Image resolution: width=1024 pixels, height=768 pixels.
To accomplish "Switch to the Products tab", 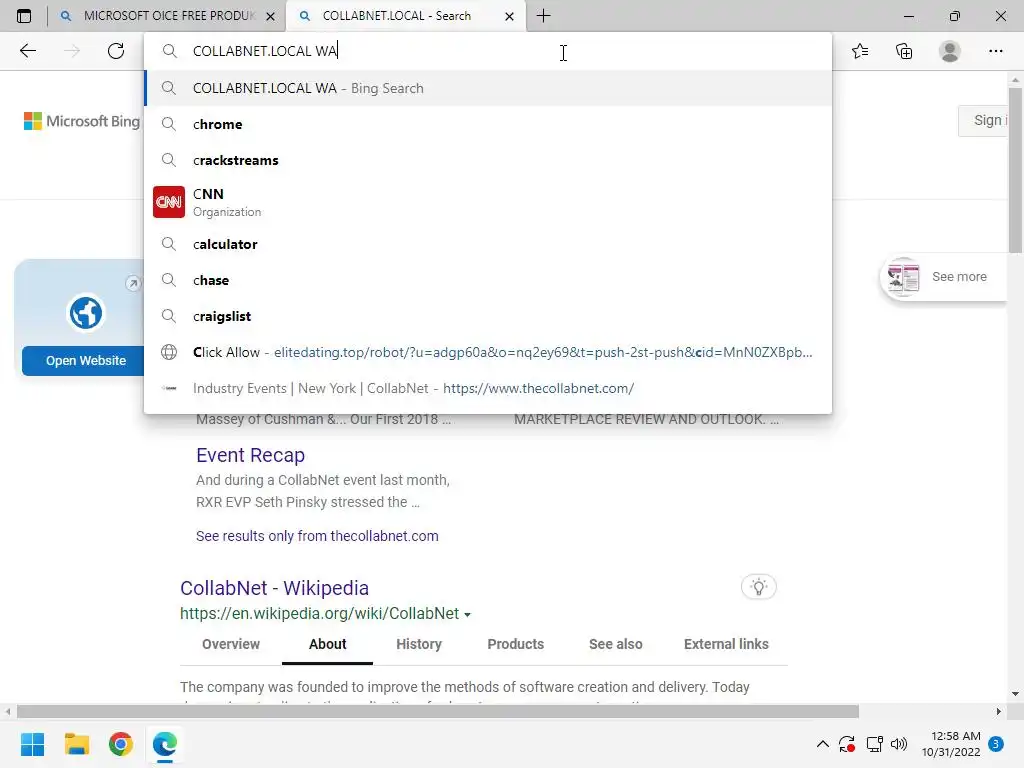I will point(515,644).
